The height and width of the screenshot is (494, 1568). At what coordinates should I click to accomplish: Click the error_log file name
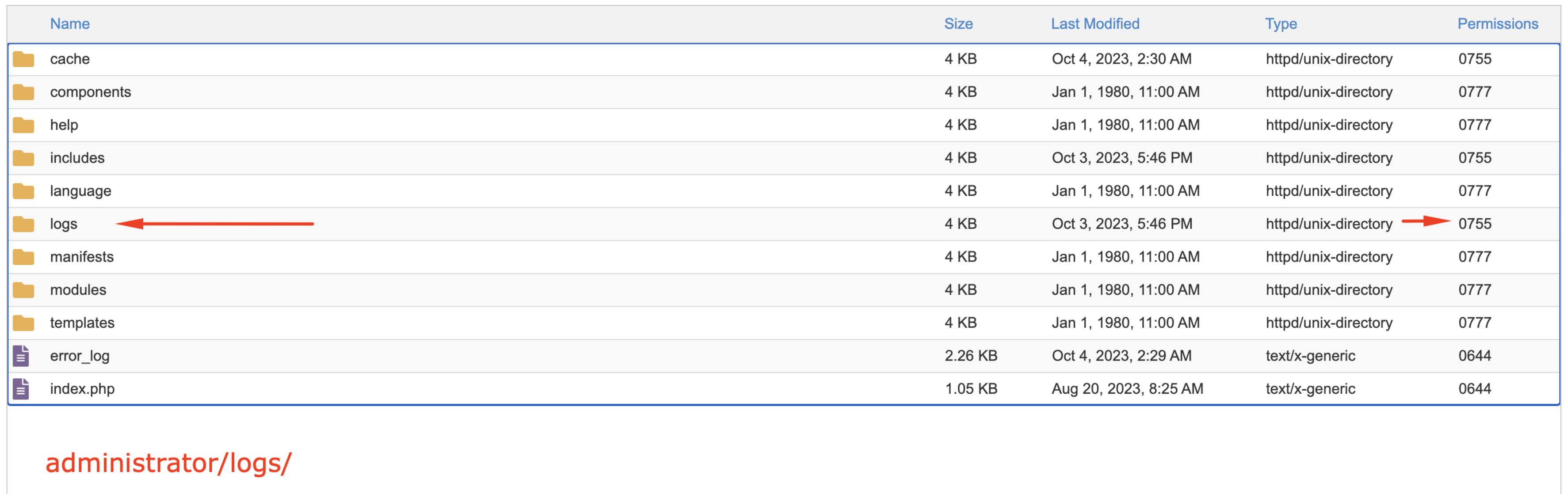(x=80, y=356)
